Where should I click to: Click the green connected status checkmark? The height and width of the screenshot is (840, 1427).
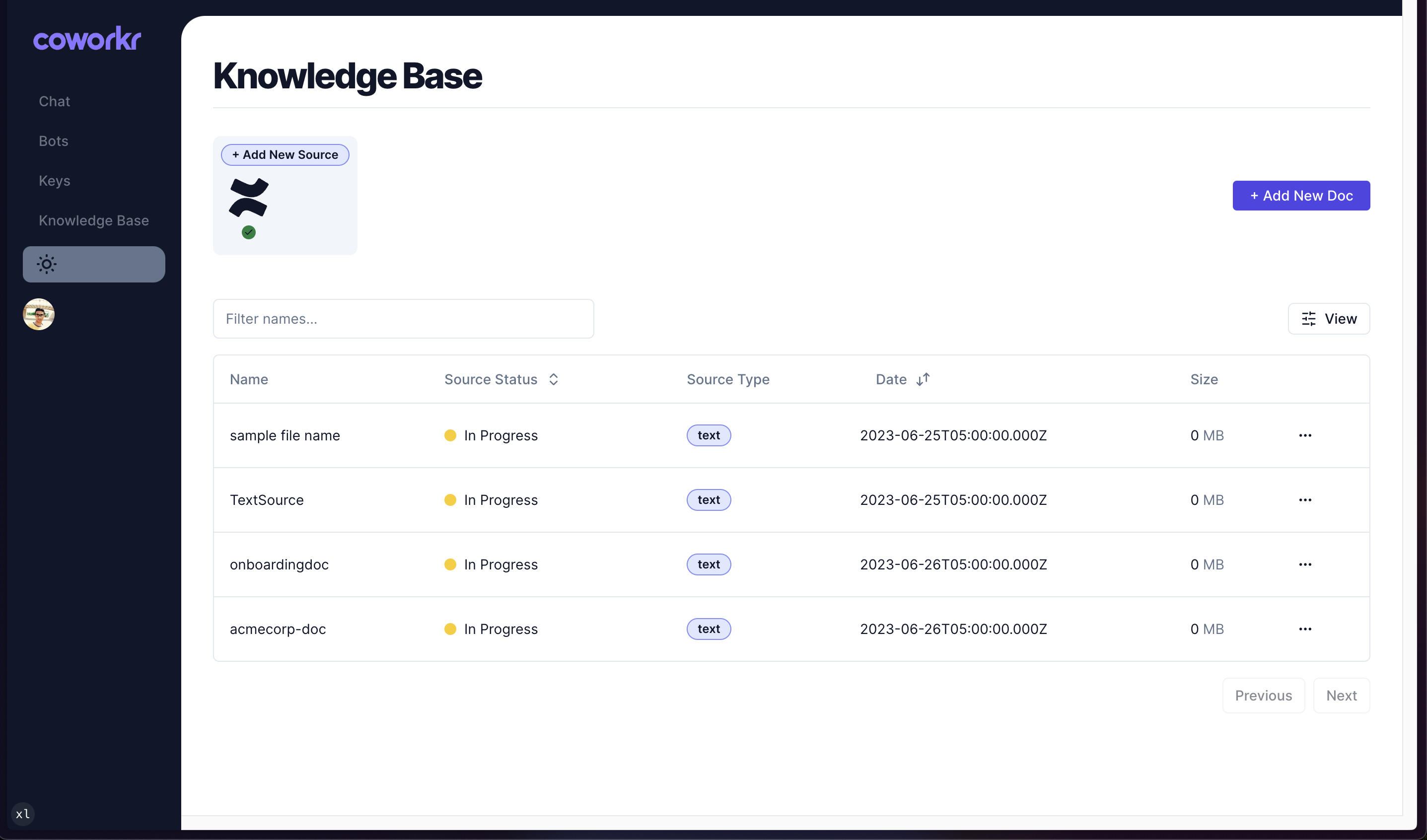point(249,232)
